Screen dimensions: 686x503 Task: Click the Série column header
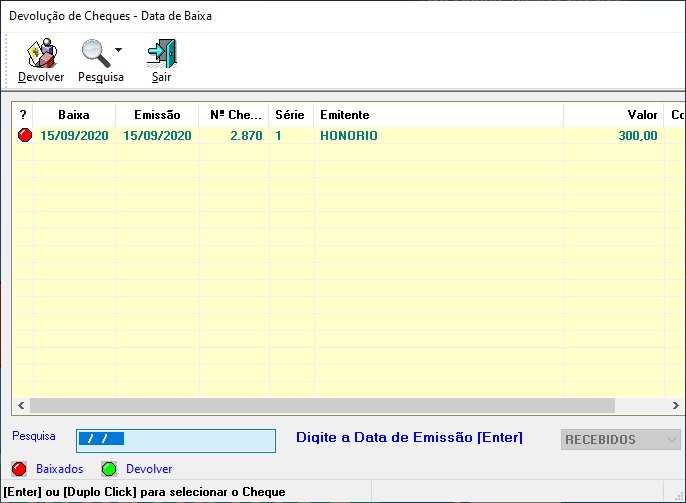[290, 115]
